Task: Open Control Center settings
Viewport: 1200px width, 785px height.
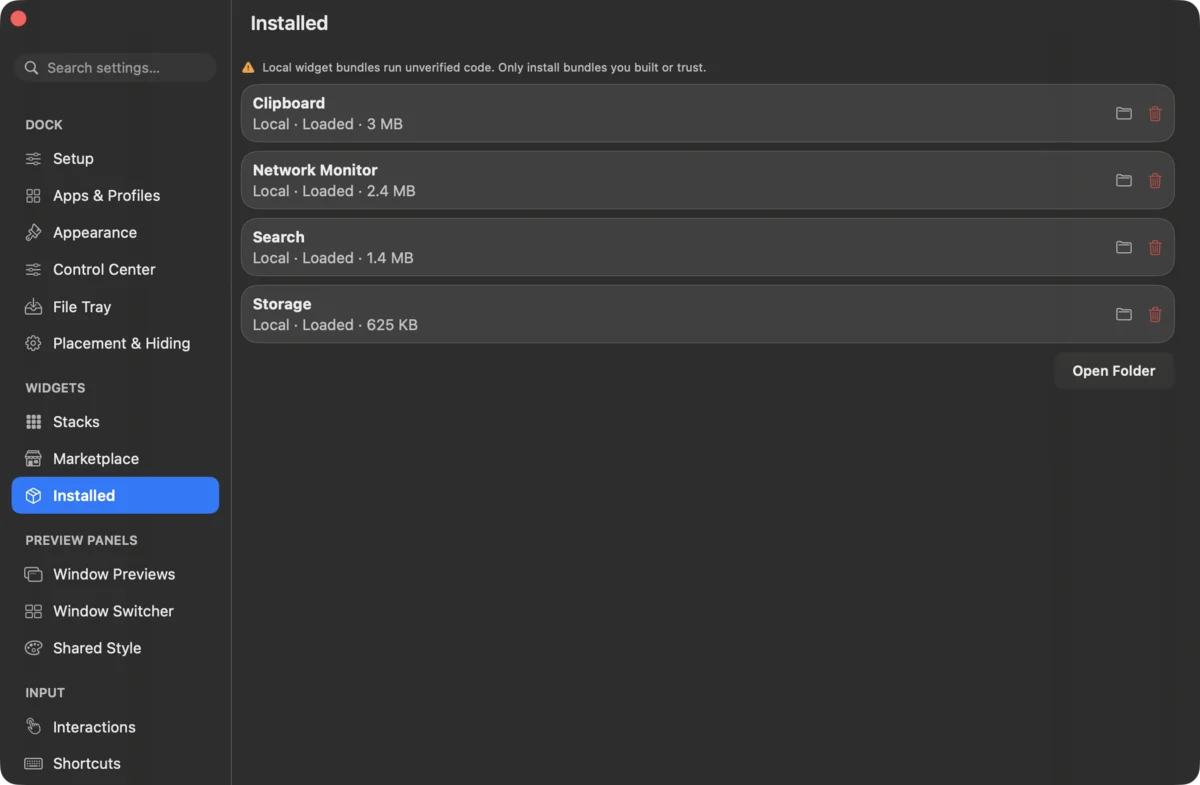Action: click(115, 270)
